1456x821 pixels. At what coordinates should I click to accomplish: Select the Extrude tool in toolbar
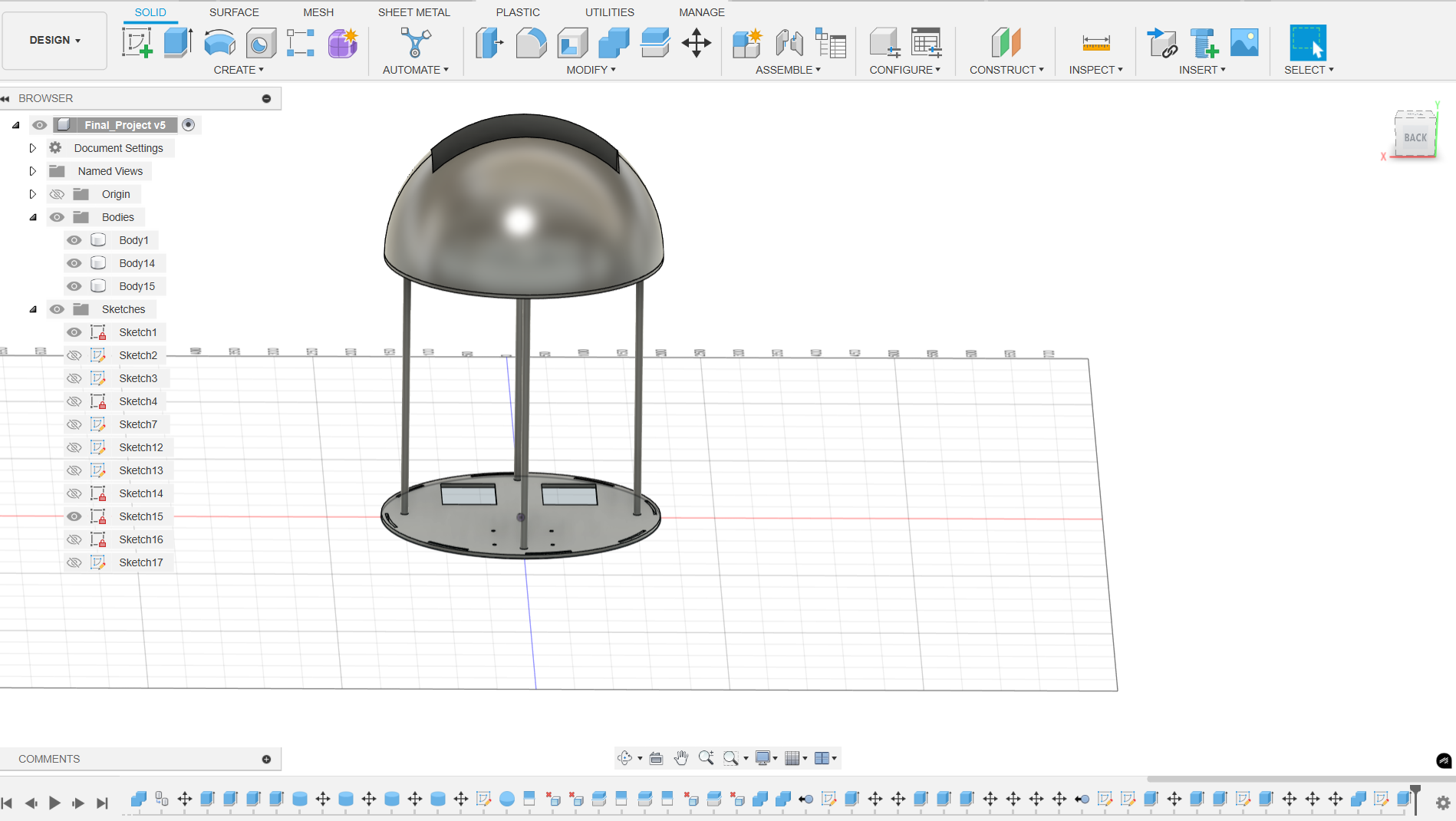click(x=178, y=43)
